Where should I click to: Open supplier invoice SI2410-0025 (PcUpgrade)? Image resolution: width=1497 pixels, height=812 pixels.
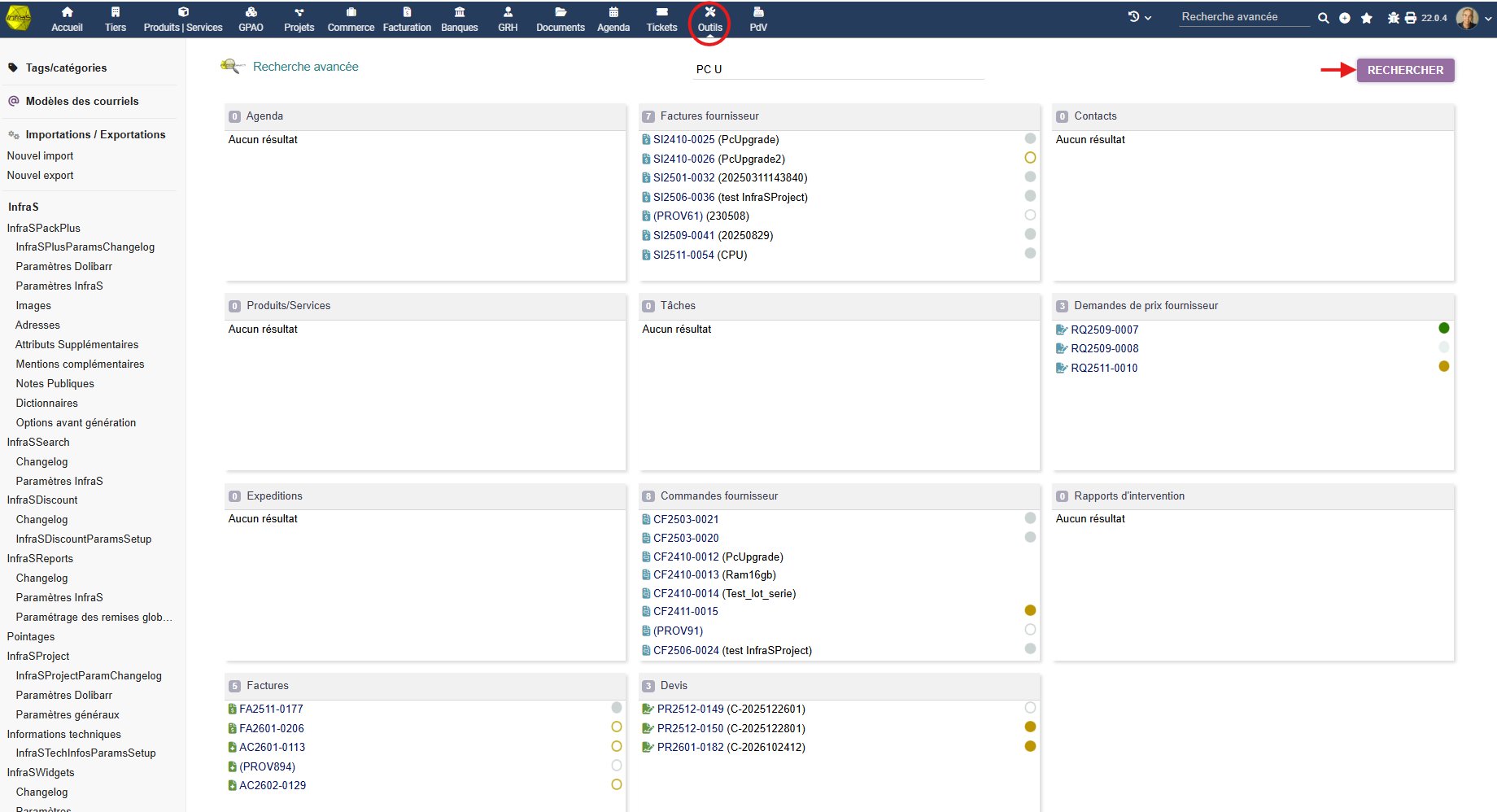point(716,140)
